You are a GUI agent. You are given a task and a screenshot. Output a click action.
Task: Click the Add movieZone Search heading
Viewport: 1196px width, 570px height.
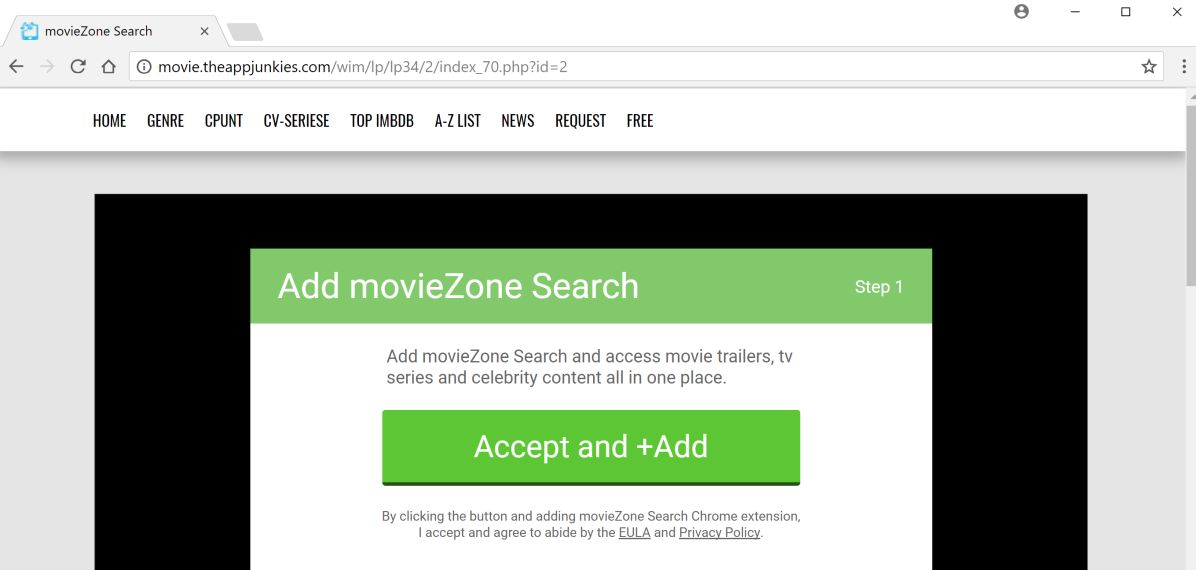click(x=458, y=286)
